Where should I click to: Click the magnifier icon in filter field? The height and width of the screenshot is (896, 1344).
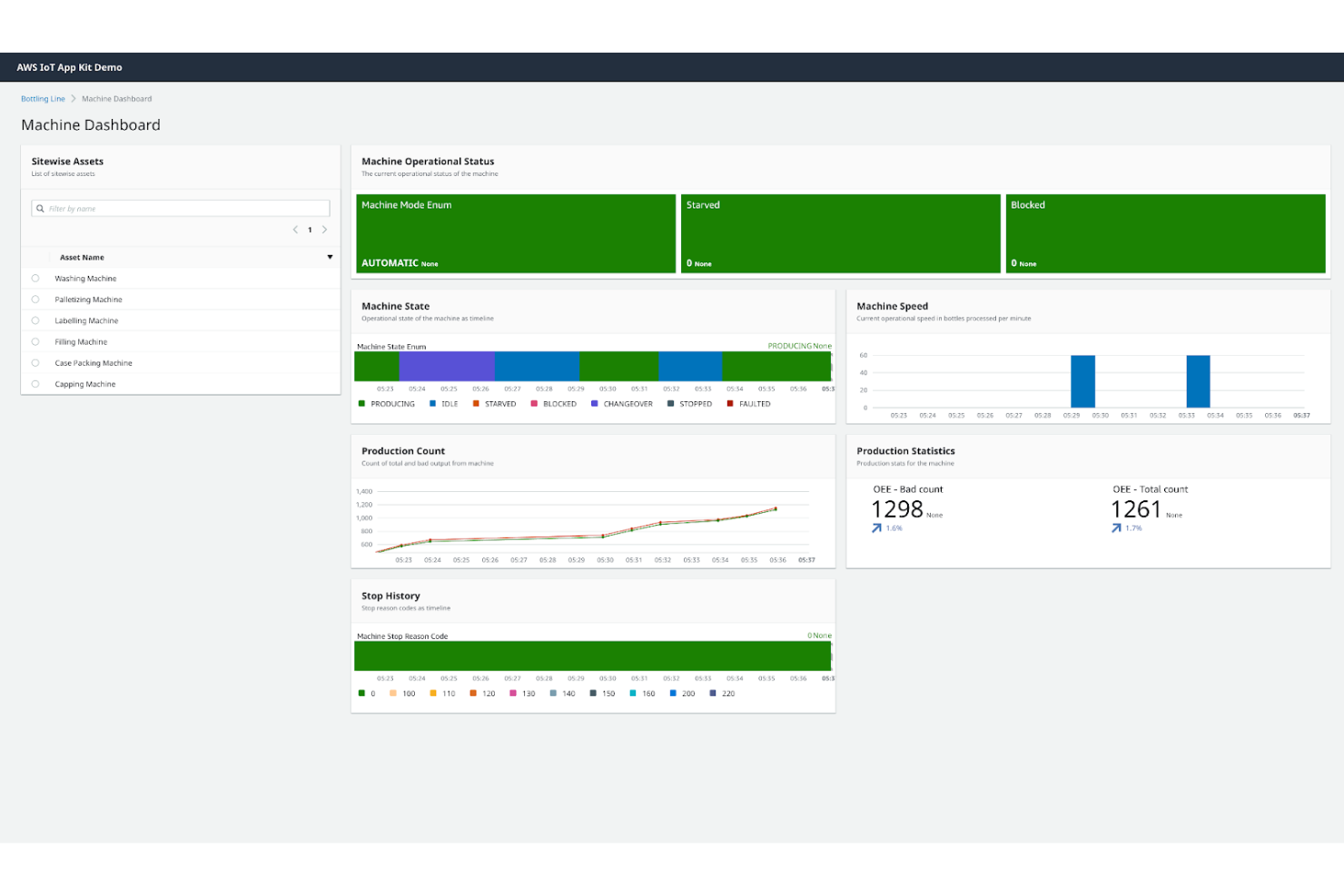point(40,208)
